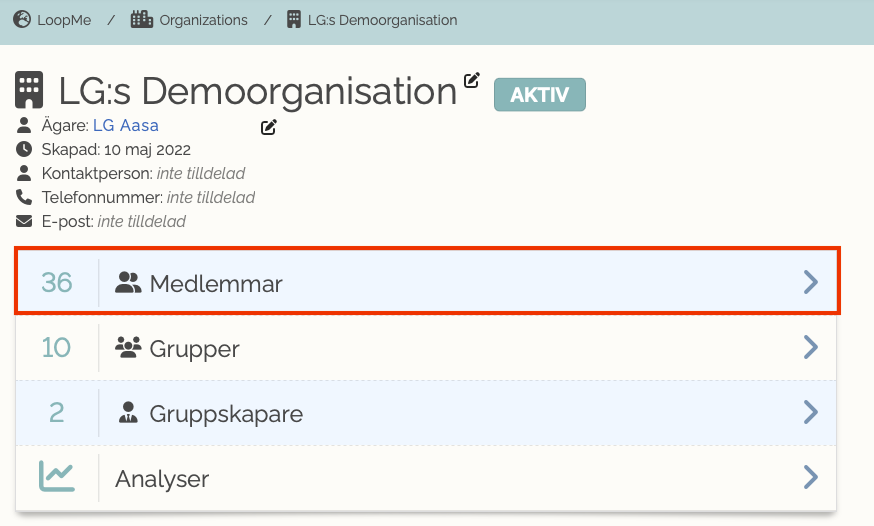Click the LoopMe globe icon in breadcrumb
The height and width of the screenshot is (526, 874).
pyautogui.click(x=21, y=19)
